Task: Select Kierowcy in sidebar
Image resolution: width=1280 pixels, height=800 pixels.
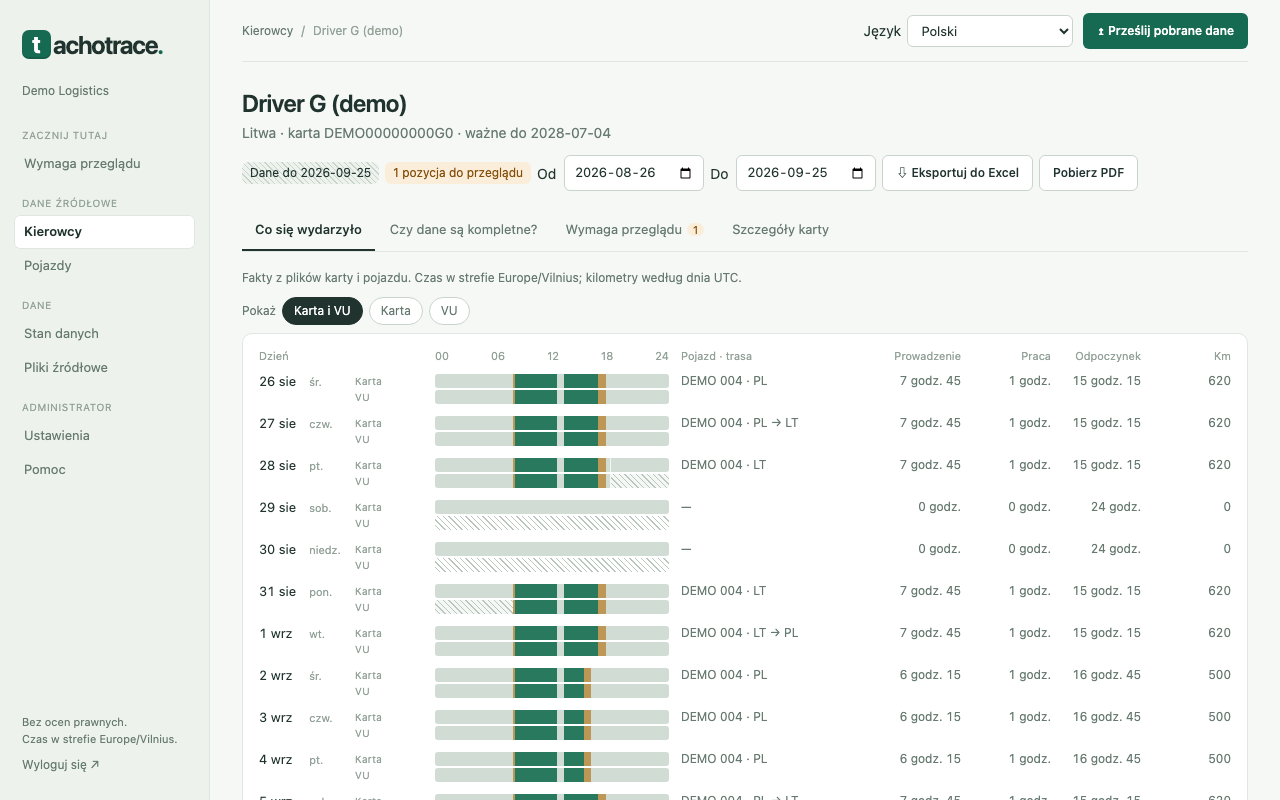Action: coord(104,231)
